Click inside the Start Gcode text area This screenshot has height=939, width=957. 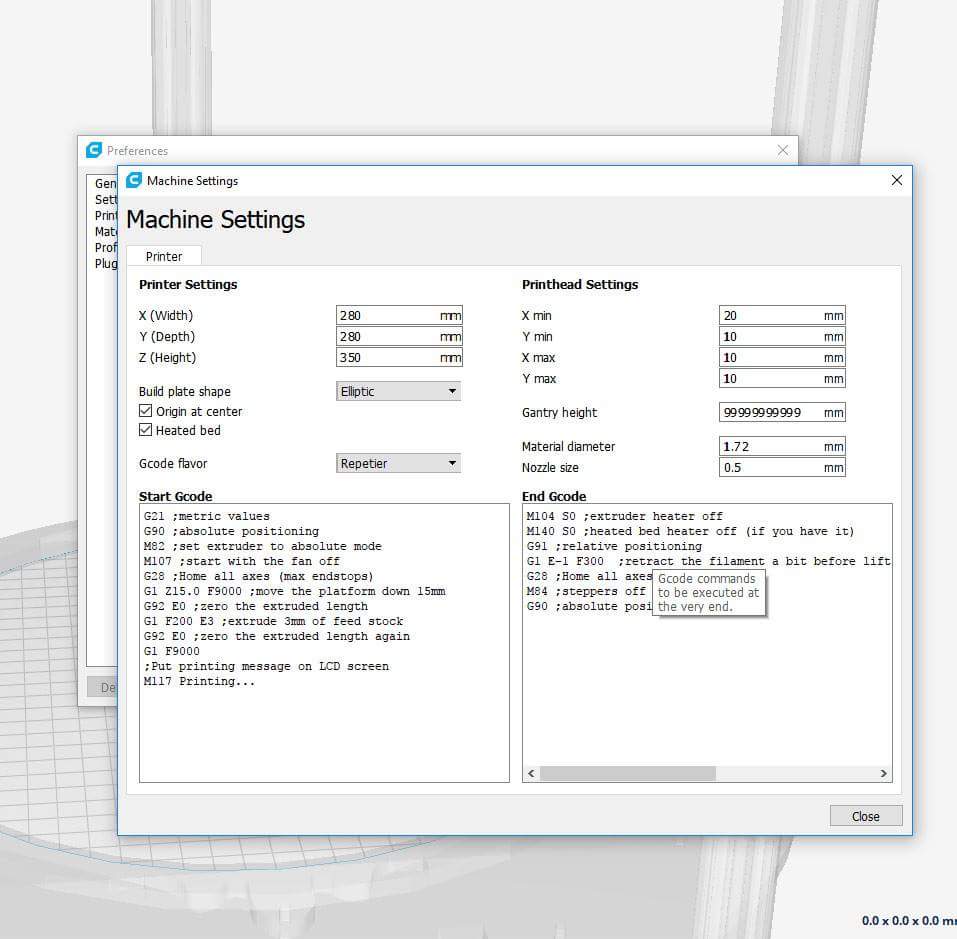click(x=324, y=730)
